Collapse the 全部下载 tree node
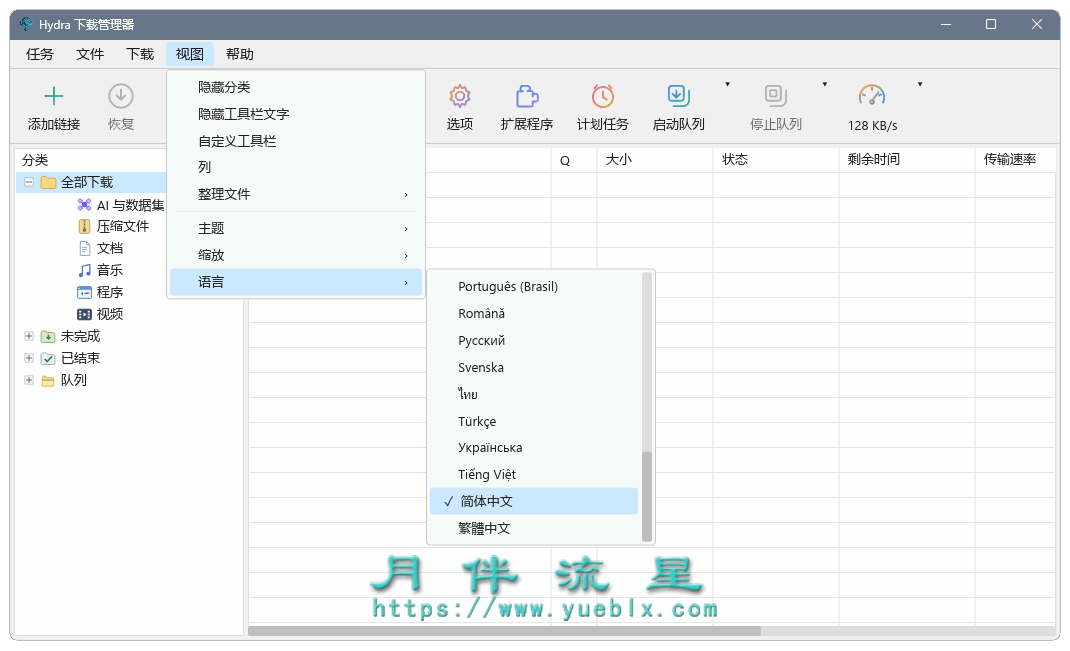Screen dimensions: 1070x651 click(29, 182)
